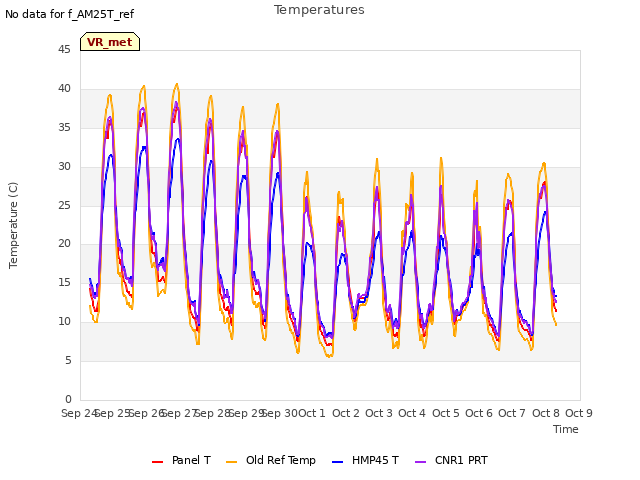Click the VR_met label box
The height and width of the screenshot is (480, 640).
click(x=110, y=42)
